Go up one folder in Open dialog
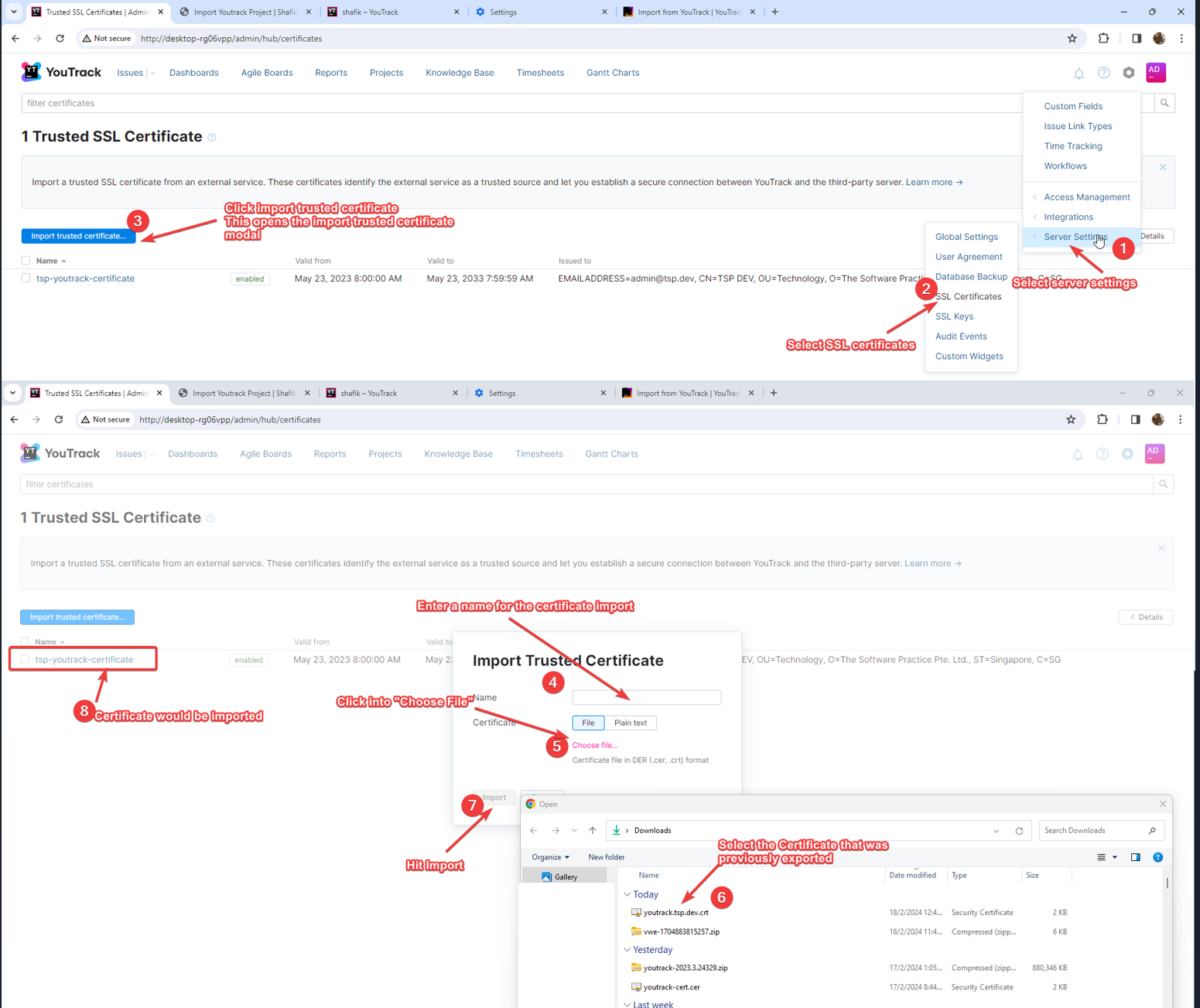 click(593, 831)
